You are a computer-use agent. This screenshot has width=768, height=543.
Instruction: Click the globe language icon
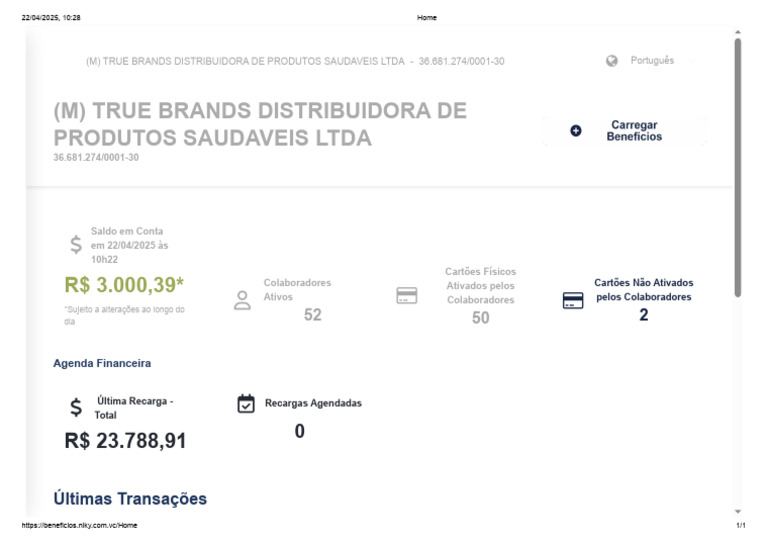pos(611,61)
